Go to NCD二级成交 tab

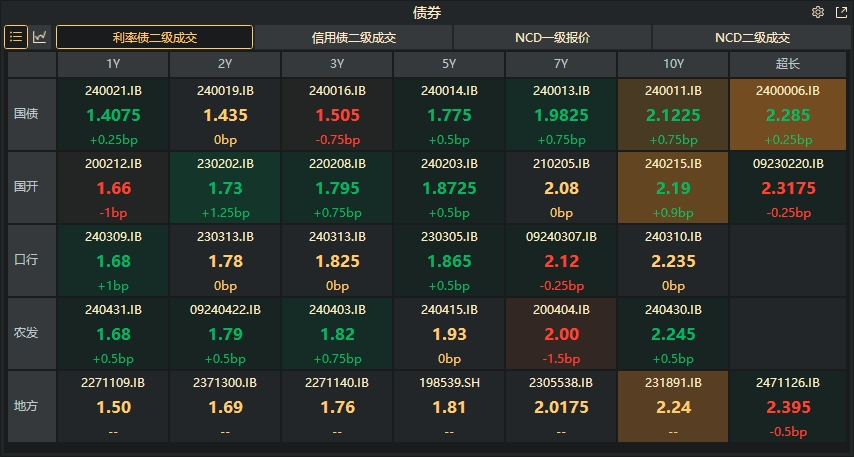[752, 38]
